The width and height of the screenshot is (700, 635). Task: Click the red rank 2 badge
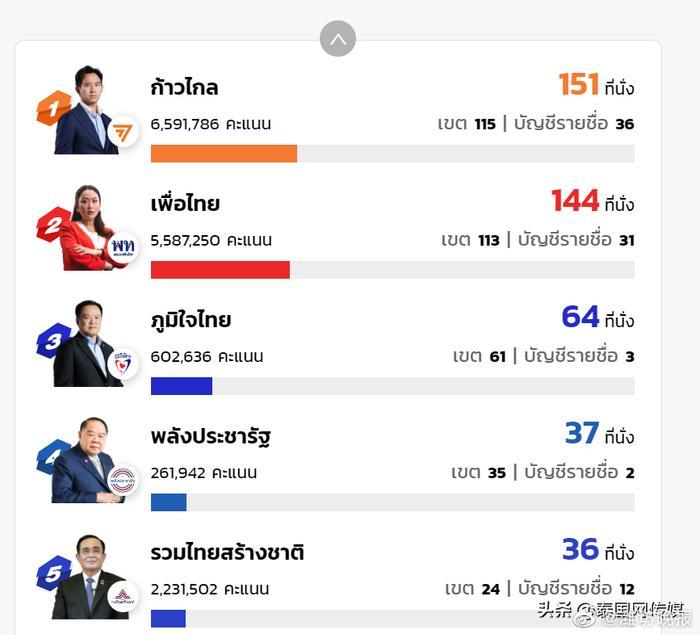(52, 223)
